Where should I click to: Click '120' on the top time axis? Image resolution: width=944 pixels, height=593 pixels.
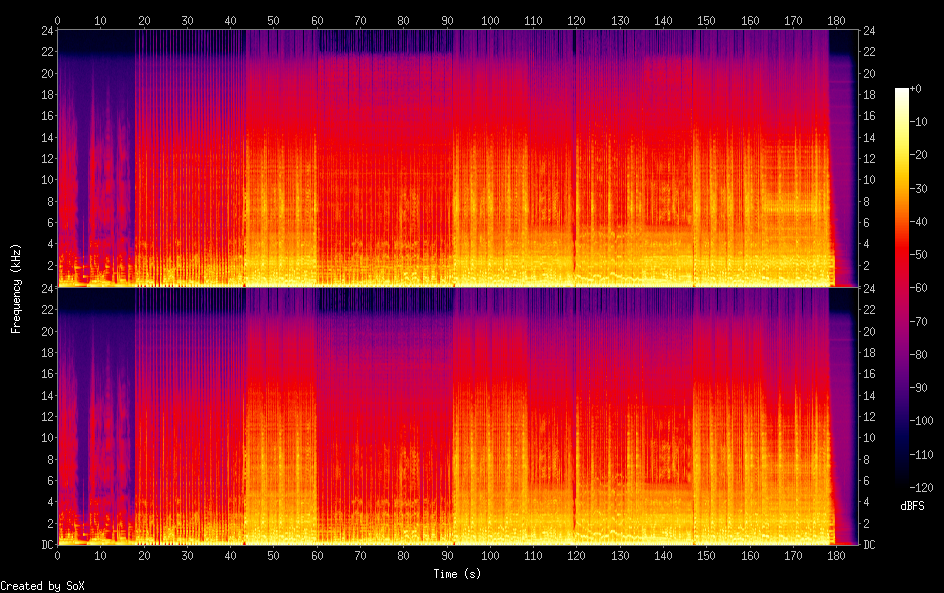click(576, 20)
